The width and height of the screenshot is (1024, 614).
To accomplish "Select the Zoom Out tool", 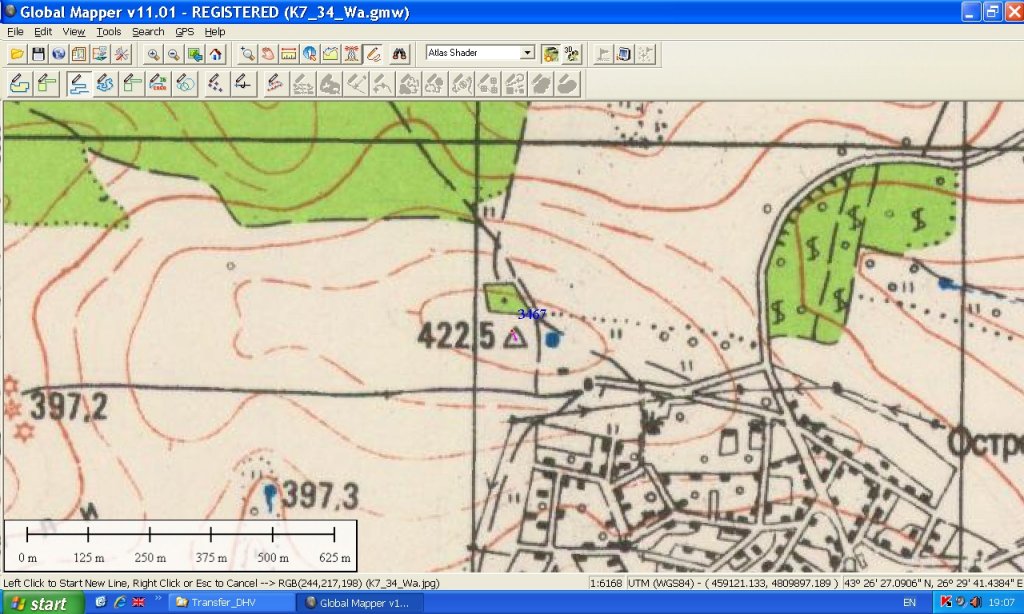I will (174, 54).
